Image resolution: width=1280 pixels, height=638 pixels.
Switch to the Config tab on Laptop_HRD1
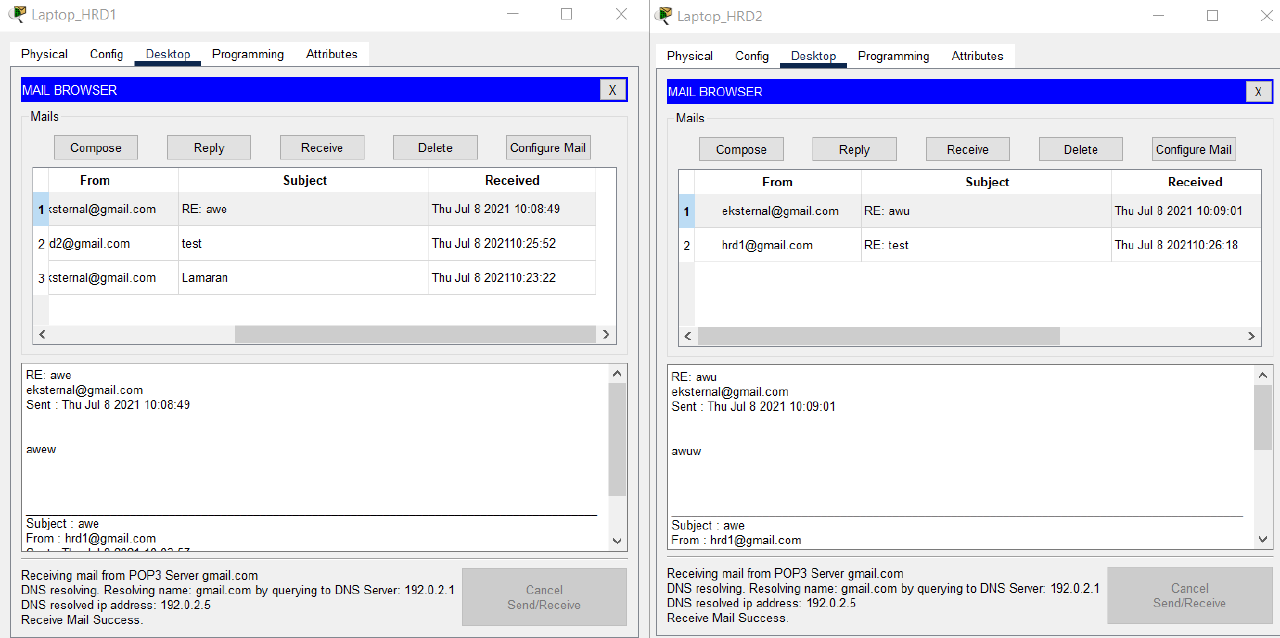coord(106,54)
